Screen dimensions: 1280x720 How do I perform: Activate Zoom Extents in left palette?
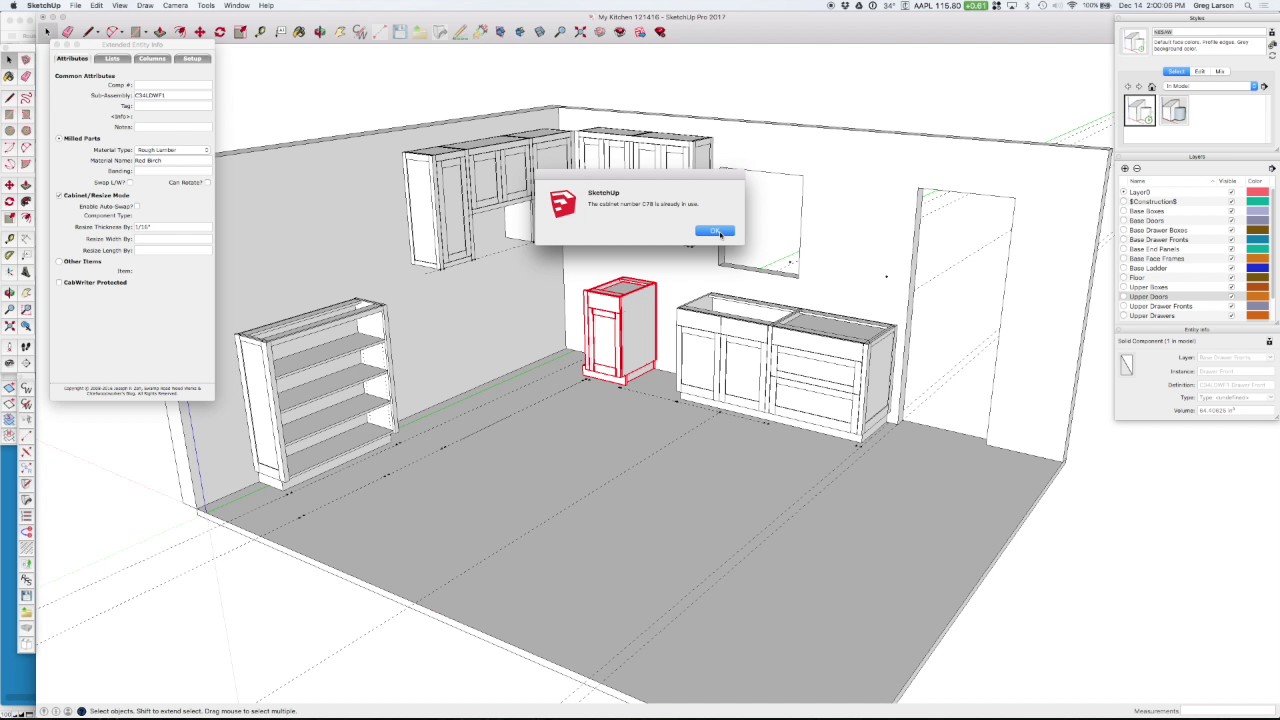(9, 326)
